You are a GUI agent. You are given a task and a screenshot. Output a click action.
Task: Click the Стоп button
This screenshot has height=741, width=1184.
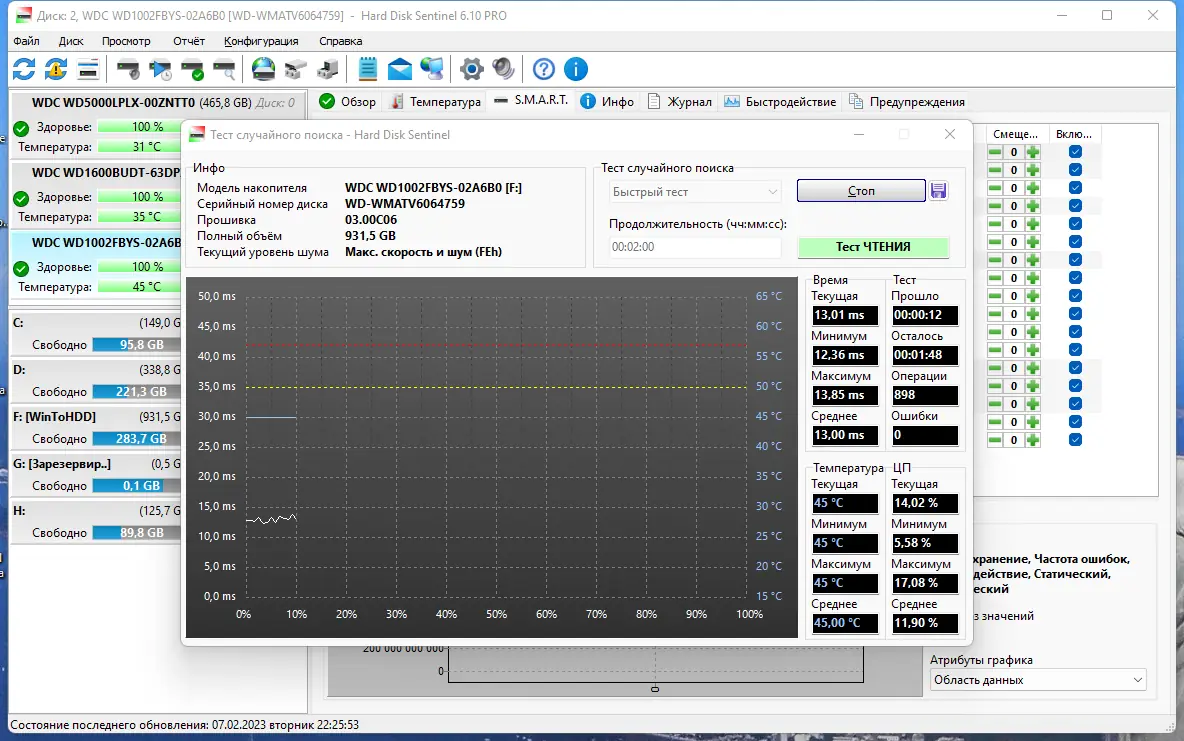click(861, 190)
